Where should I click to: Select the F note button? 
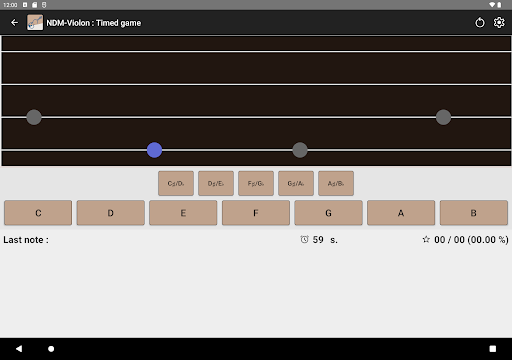pos(256,213)
